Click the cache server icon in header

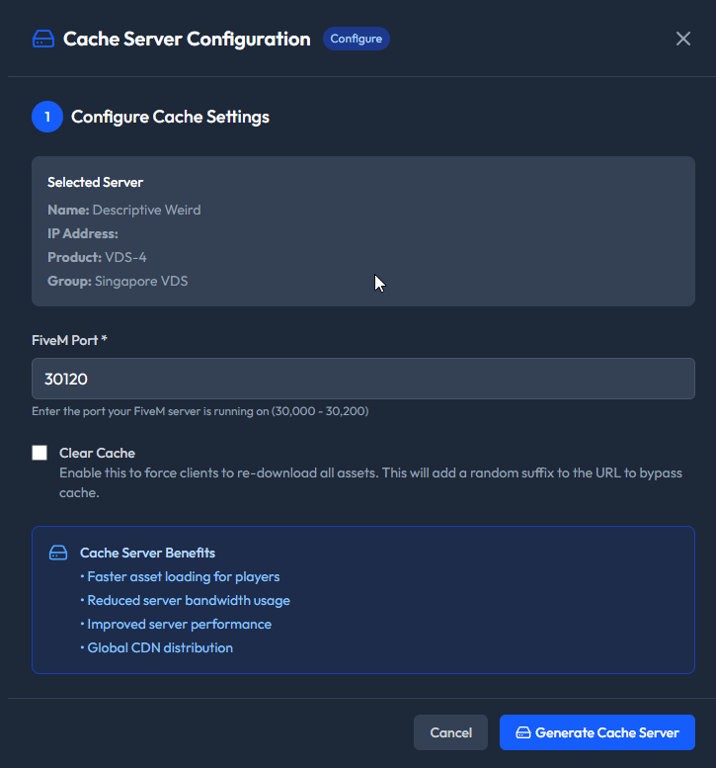(43, 39)
